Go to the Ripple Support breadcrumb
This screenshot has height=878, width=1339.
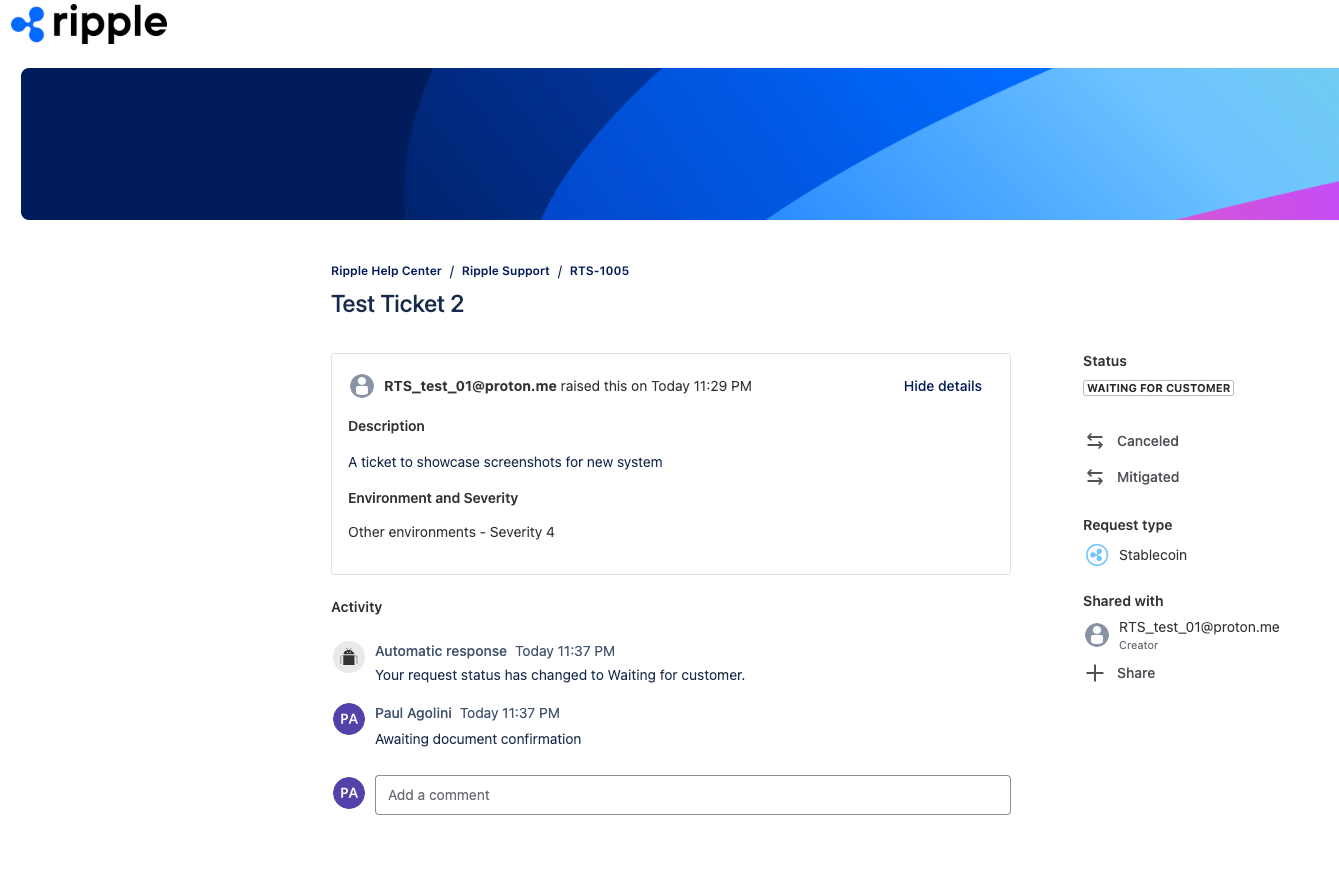coord(505,271)
